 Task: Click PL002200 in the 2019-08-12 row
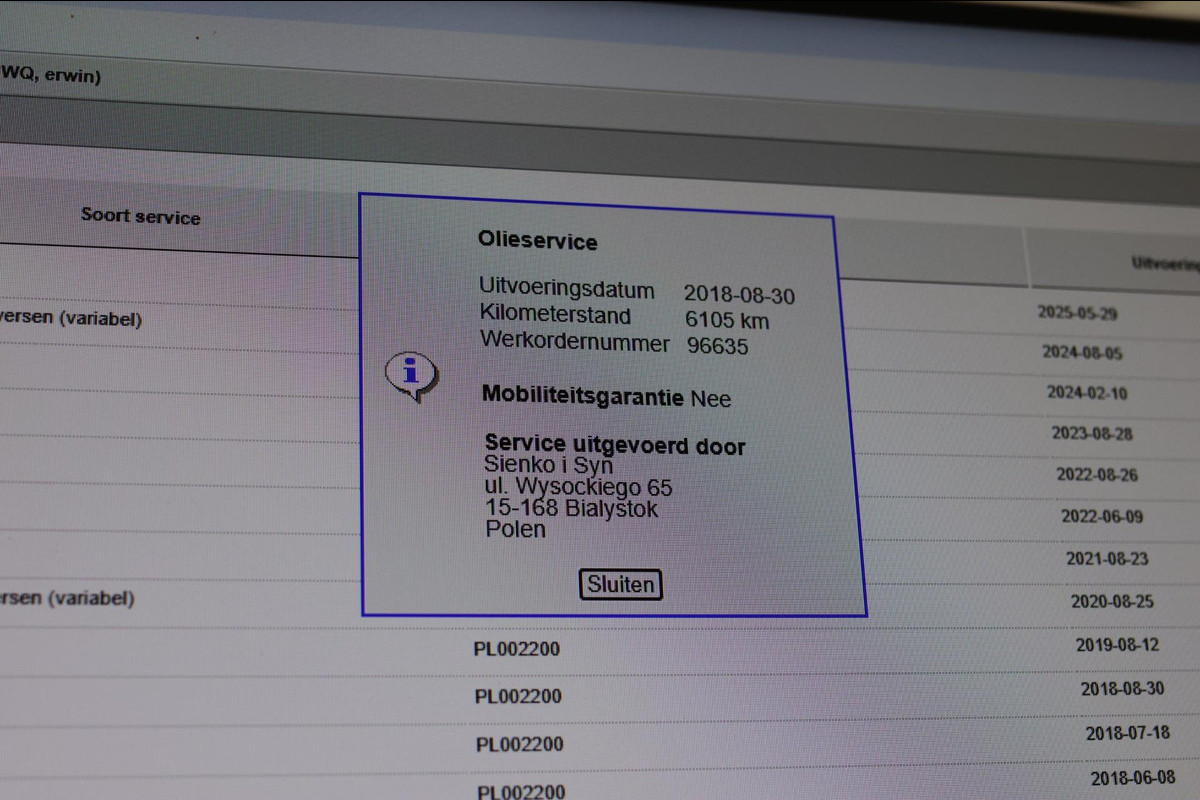(516, 649)
